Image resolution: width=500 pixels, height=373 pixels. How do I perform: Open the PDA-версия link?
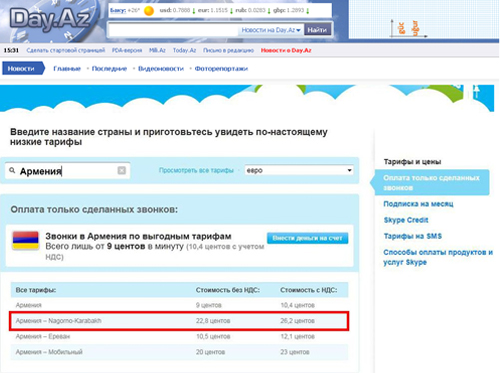127,50
